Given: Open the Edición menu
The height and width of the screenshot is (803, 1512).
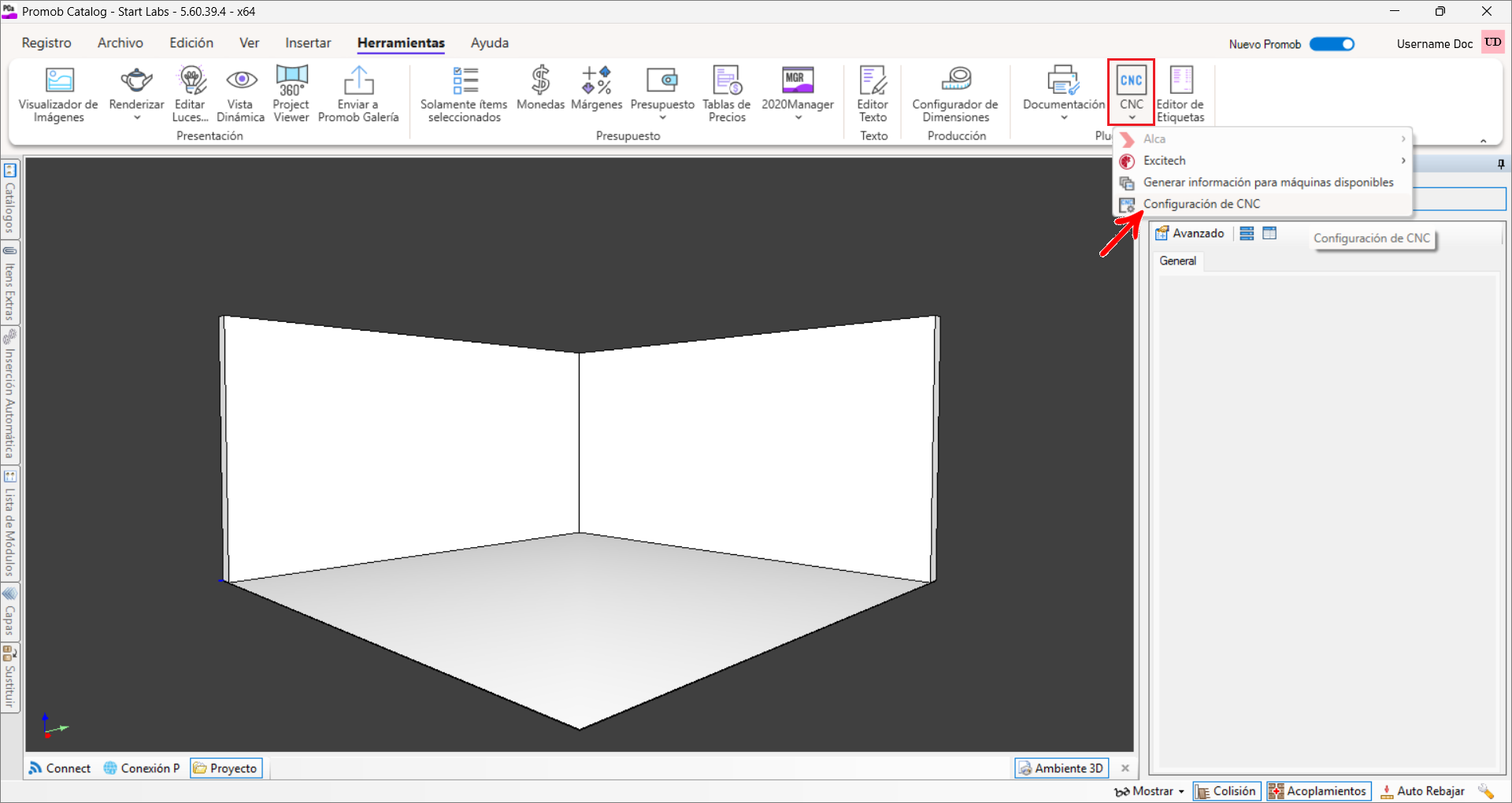Looking at the screenshot, I should (191, 43).
